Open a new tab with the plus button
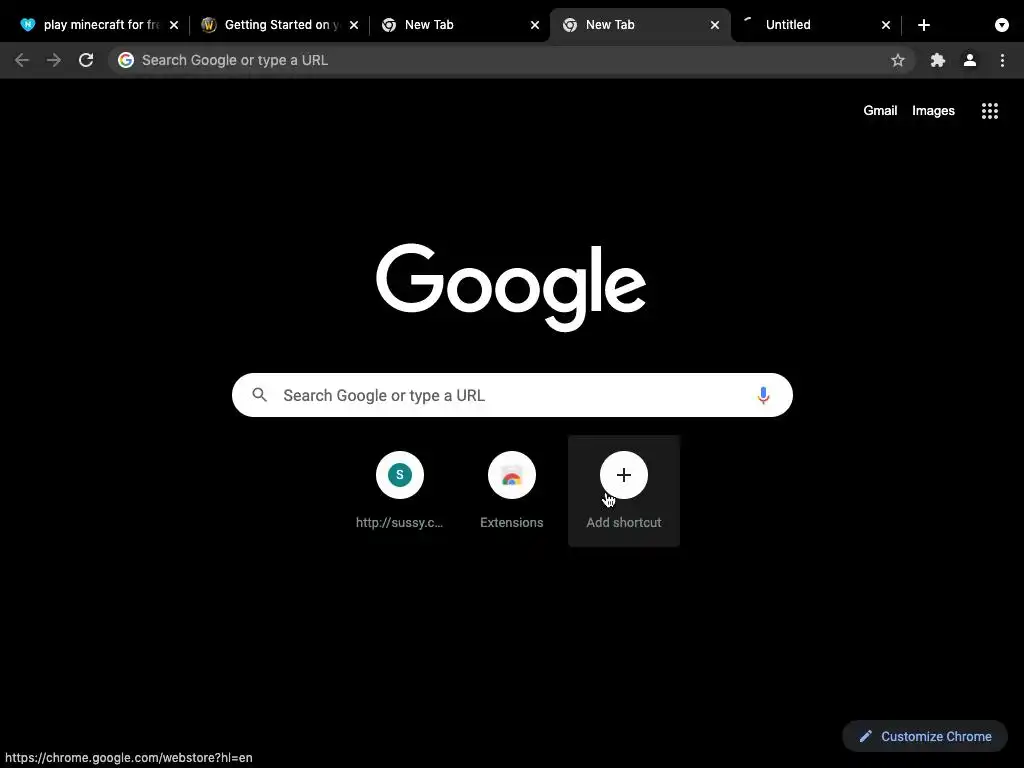The image size is (1024, 768). click(x=923, y=25)
